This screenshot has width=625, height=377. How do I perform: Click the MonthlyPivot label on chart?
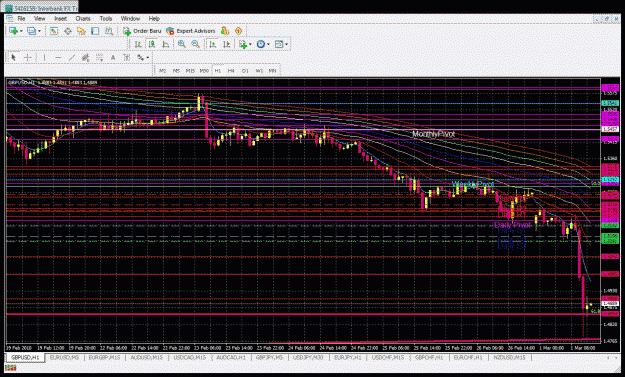pyautogui.click(x=433, y=134)
